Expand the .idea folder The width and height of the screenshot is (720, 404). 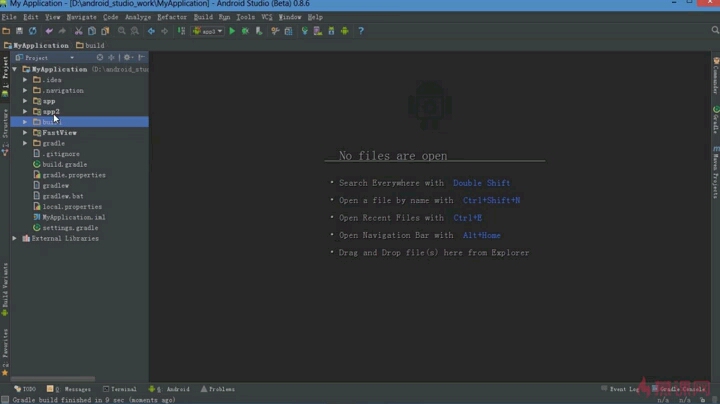(25, 80)
